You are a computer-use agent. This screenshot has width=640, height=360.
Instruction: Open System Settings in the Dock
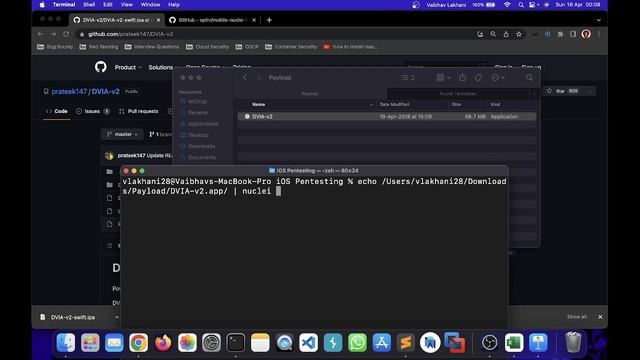tap(211, 342)
